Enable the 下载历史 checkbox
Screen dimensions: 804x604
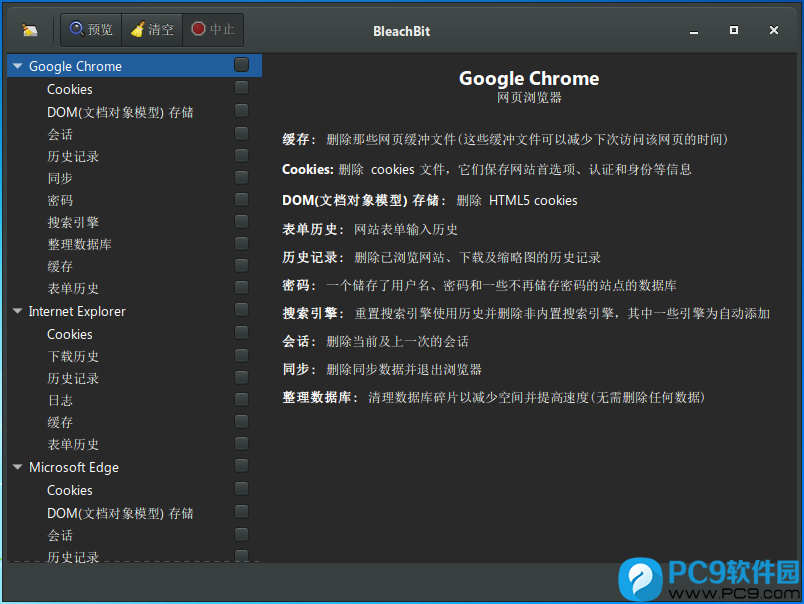(242, 355)
